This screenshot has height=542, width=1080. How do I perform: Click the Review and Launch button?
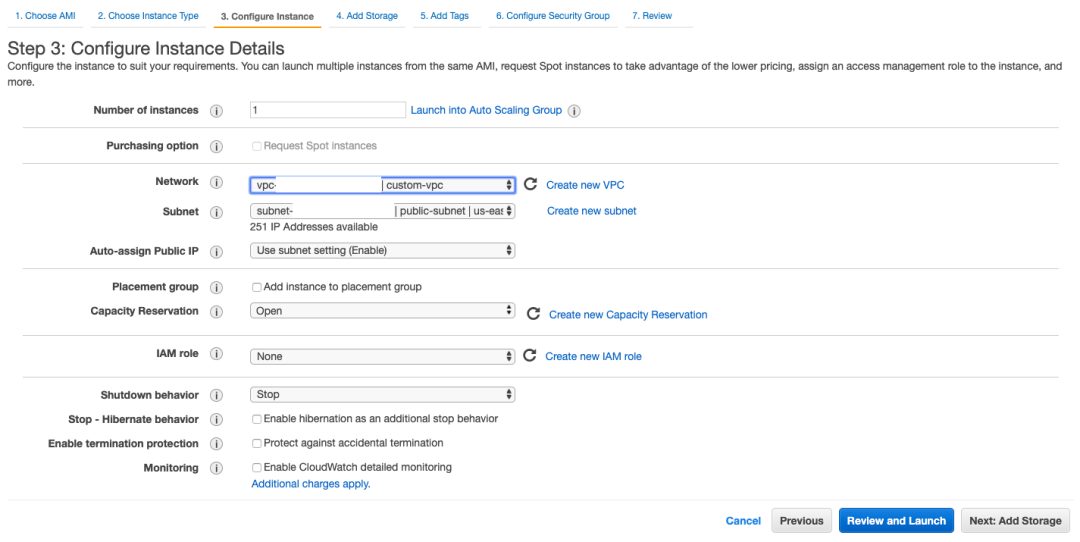896,521
